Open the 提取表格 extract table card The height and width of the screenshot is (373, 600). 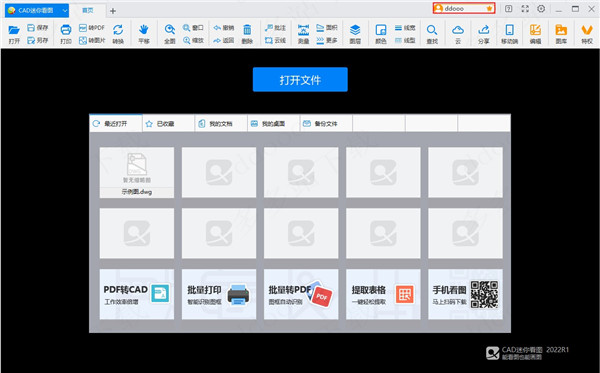pyautogui.click(x=383, y=294)
